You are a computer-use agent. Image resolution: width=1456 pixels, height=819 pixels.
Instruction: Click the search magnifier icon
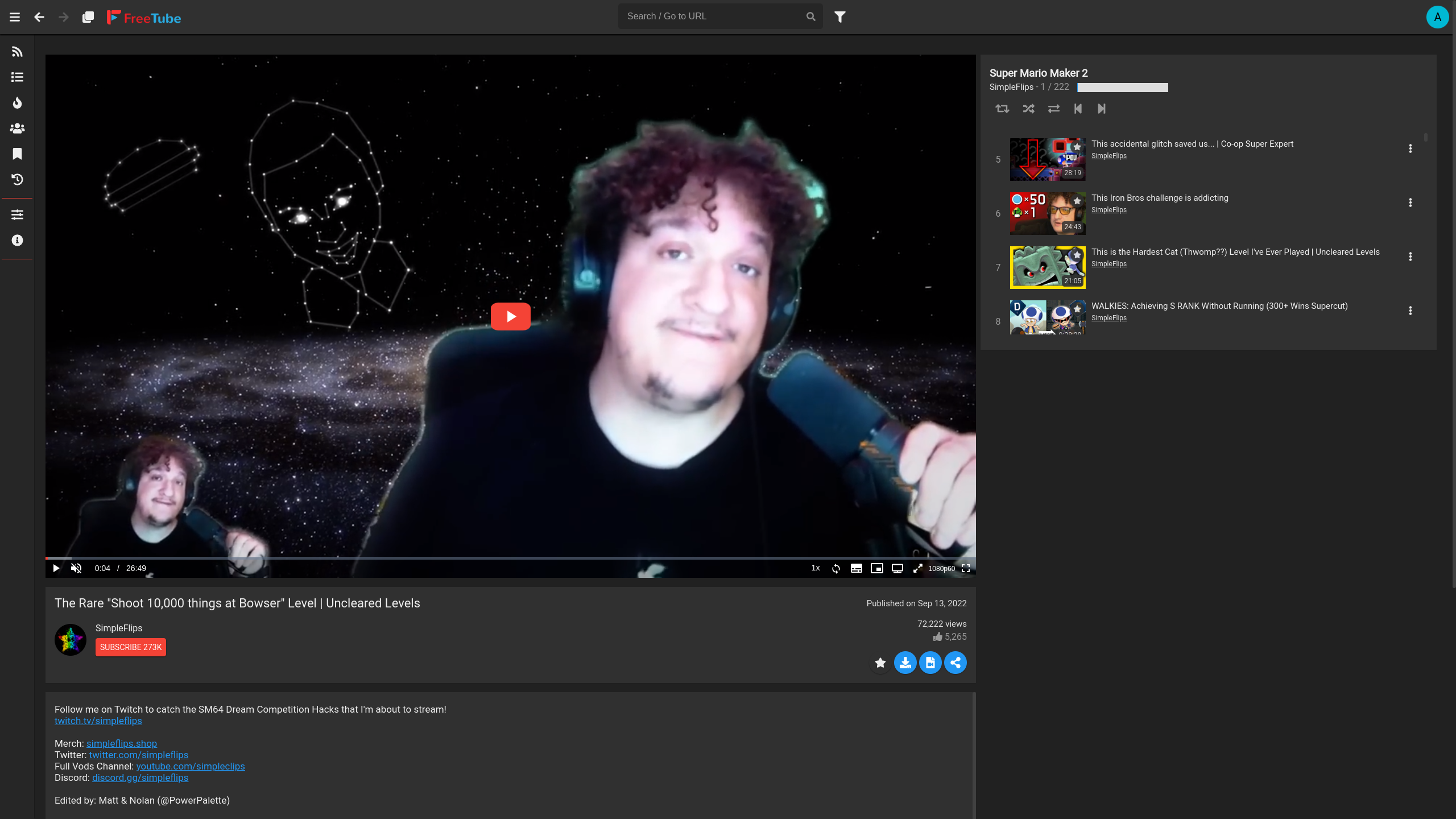(811, 16)
